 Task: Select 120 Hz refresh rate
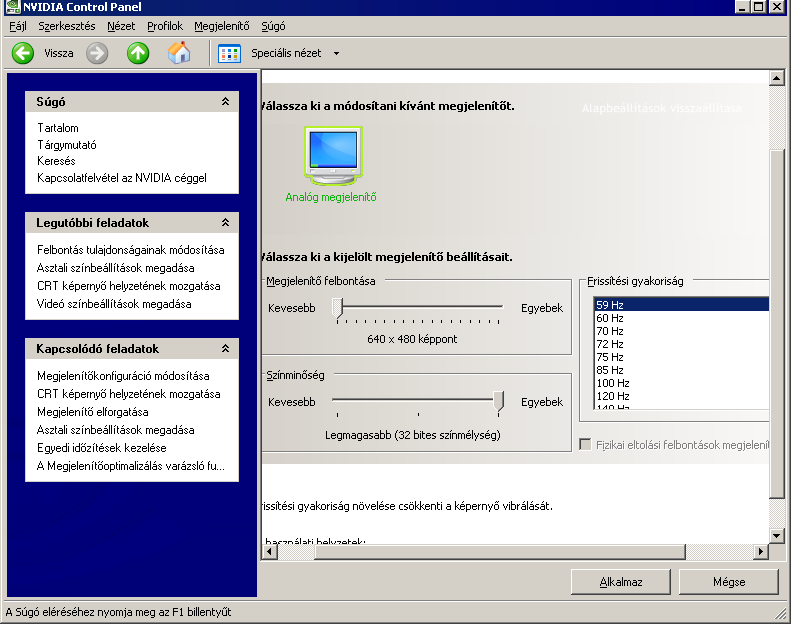coord(681,396)
